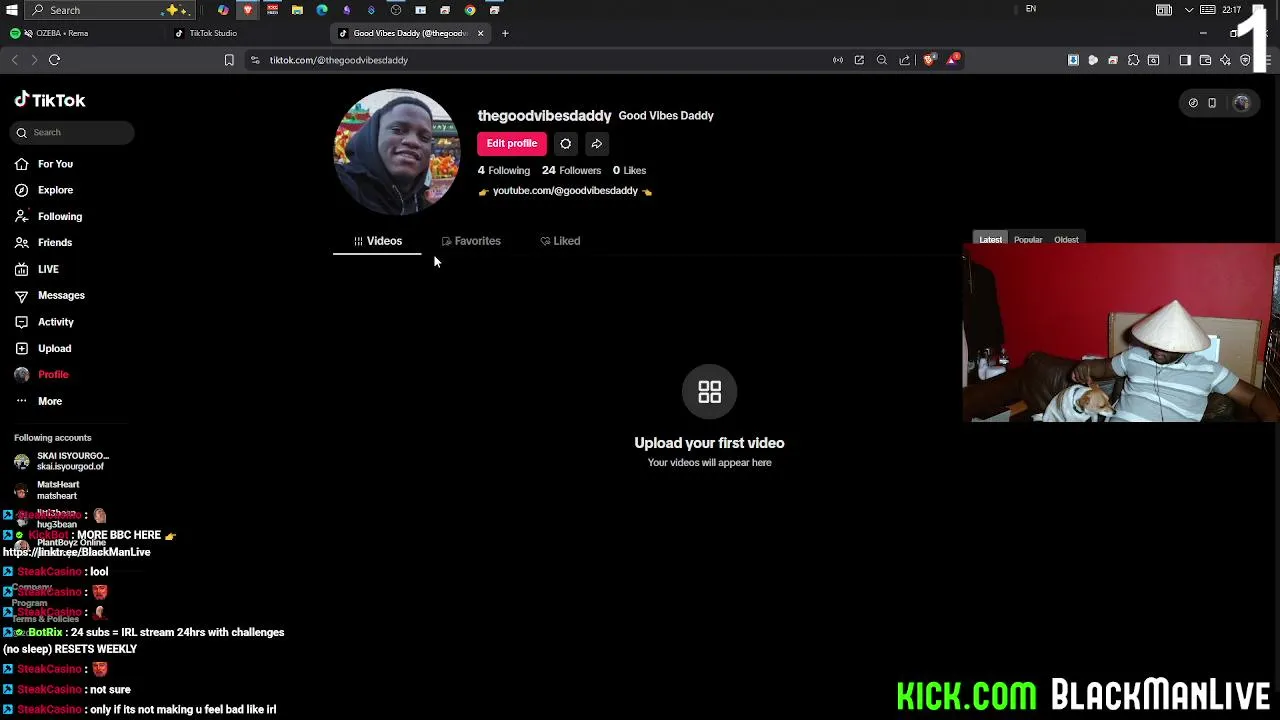Click the Edit profile button
1280x720 pixels.
(x=512, y=143)
